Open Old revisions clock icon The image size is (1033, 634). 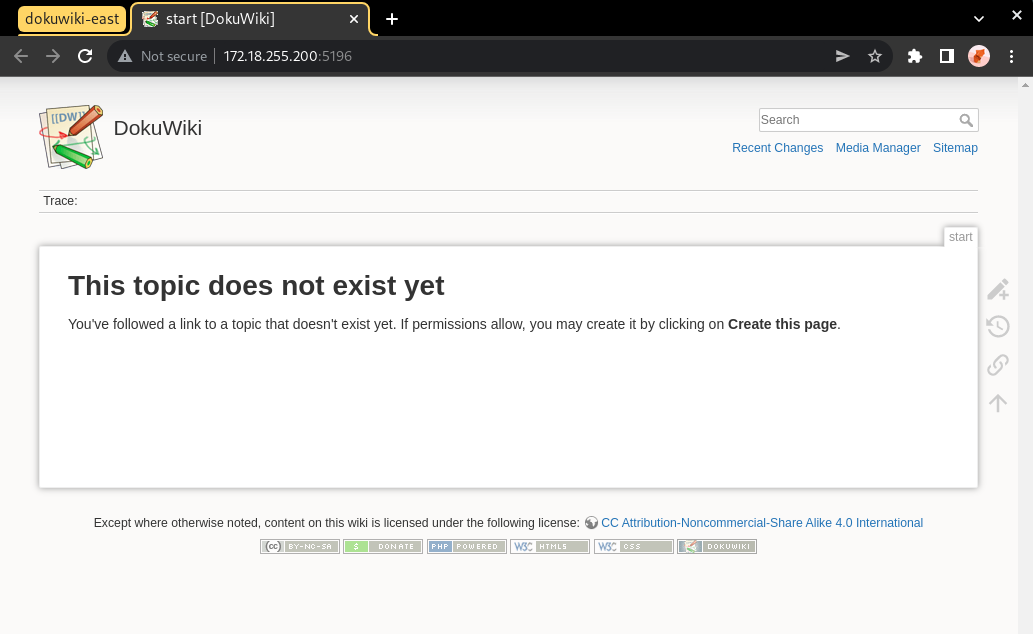[x=997, y=326]
